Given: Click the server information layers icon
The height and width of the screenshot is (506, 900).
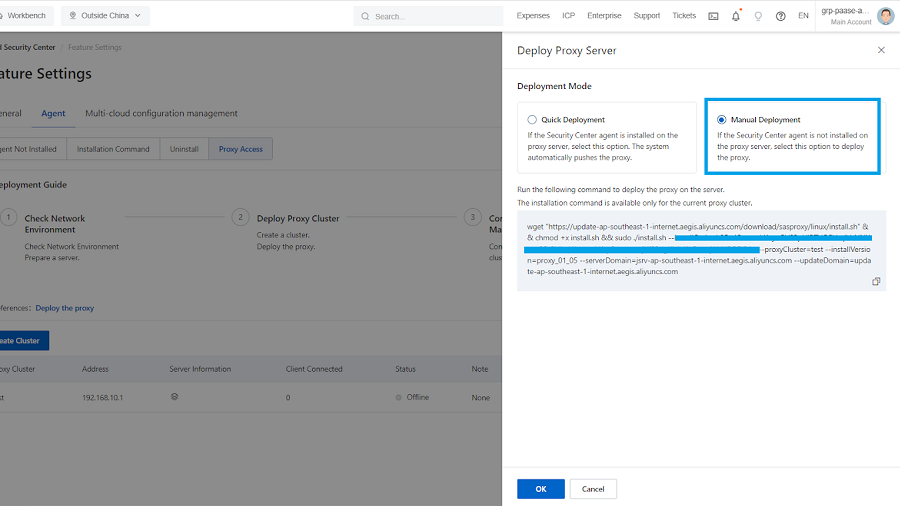Looking at the screenshot, I should [174, 397].
